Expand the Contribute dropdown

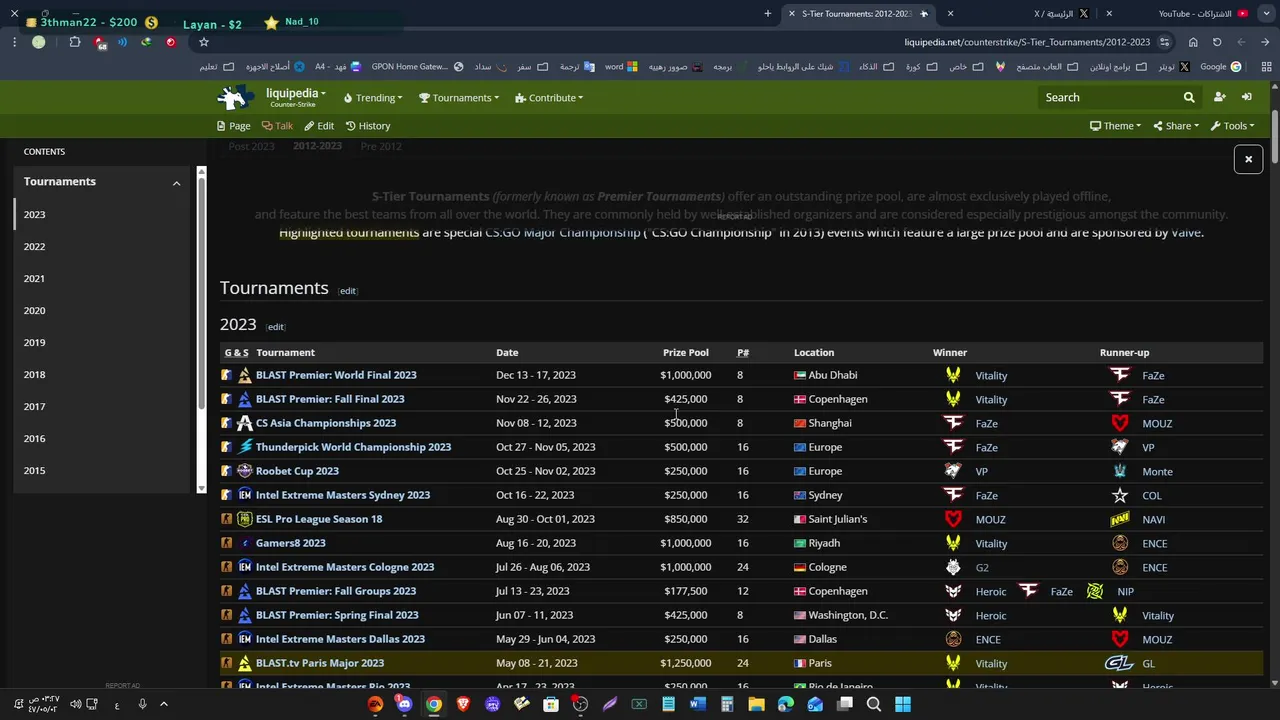(549, 98)
